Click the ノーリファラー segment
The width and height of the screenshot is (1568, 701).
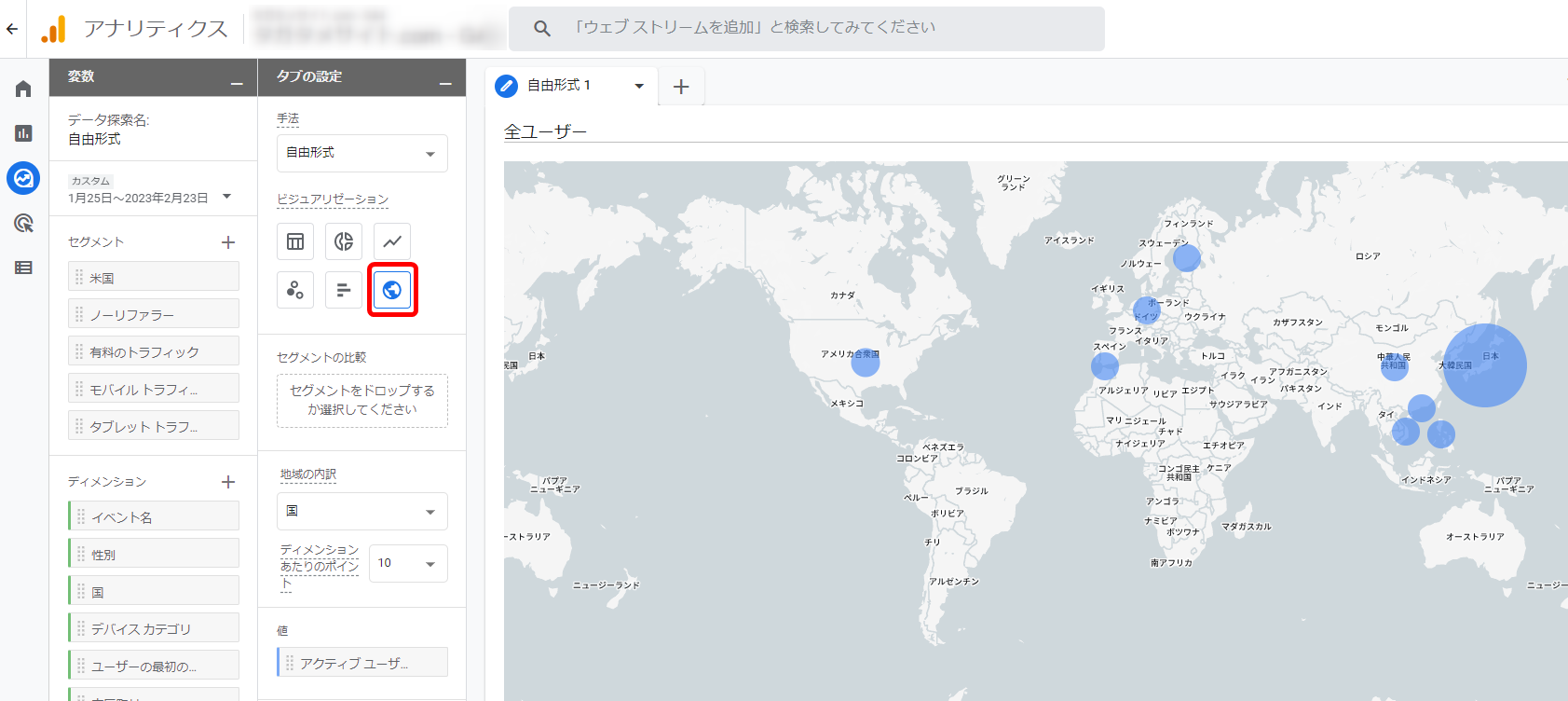tap(154, 315)
